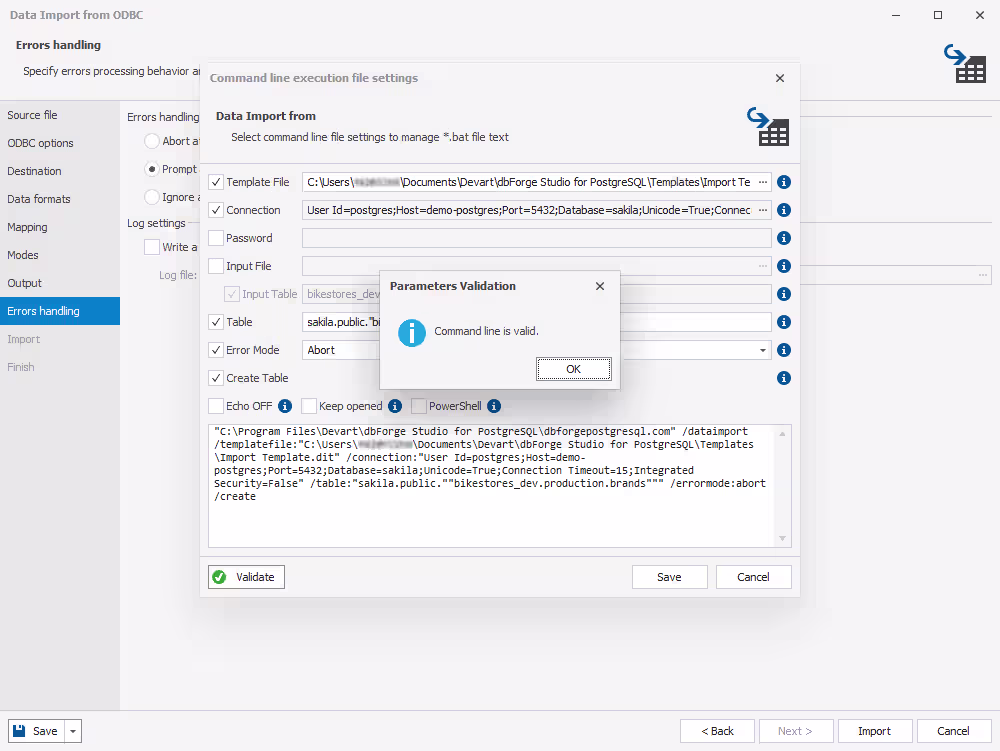This screenshot has height=751, width=1000.
Task: Click info icon for Connection row
Action: point(784,210)
